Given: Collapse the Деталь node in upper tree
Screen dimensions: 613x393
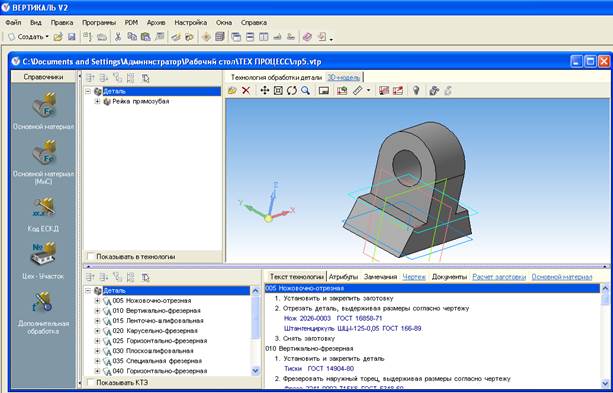Looking at the screenshot, I should pyautogui.click(x=88, y=92).
